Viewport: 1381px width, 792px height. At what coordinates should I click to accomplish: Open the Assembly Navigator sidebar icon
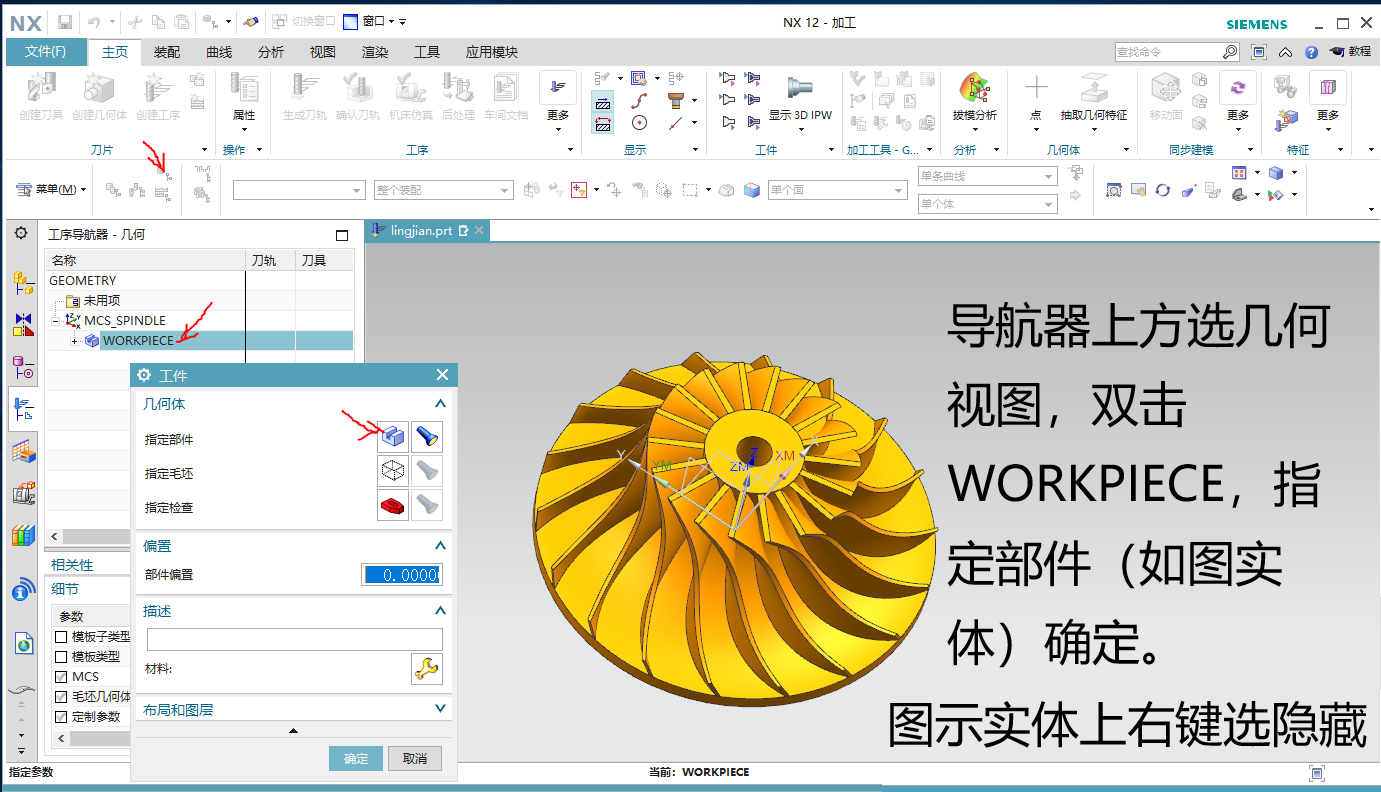click(23, 283)
